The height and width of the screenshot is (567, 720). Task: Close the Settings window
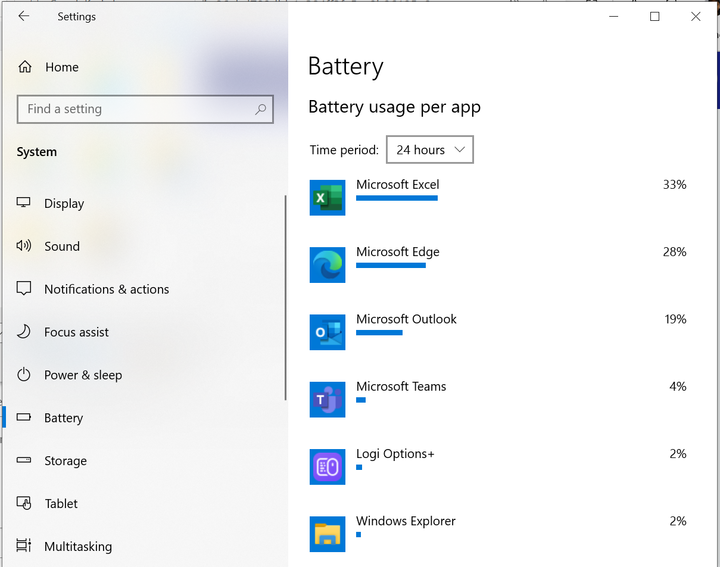tap(696, 17)
